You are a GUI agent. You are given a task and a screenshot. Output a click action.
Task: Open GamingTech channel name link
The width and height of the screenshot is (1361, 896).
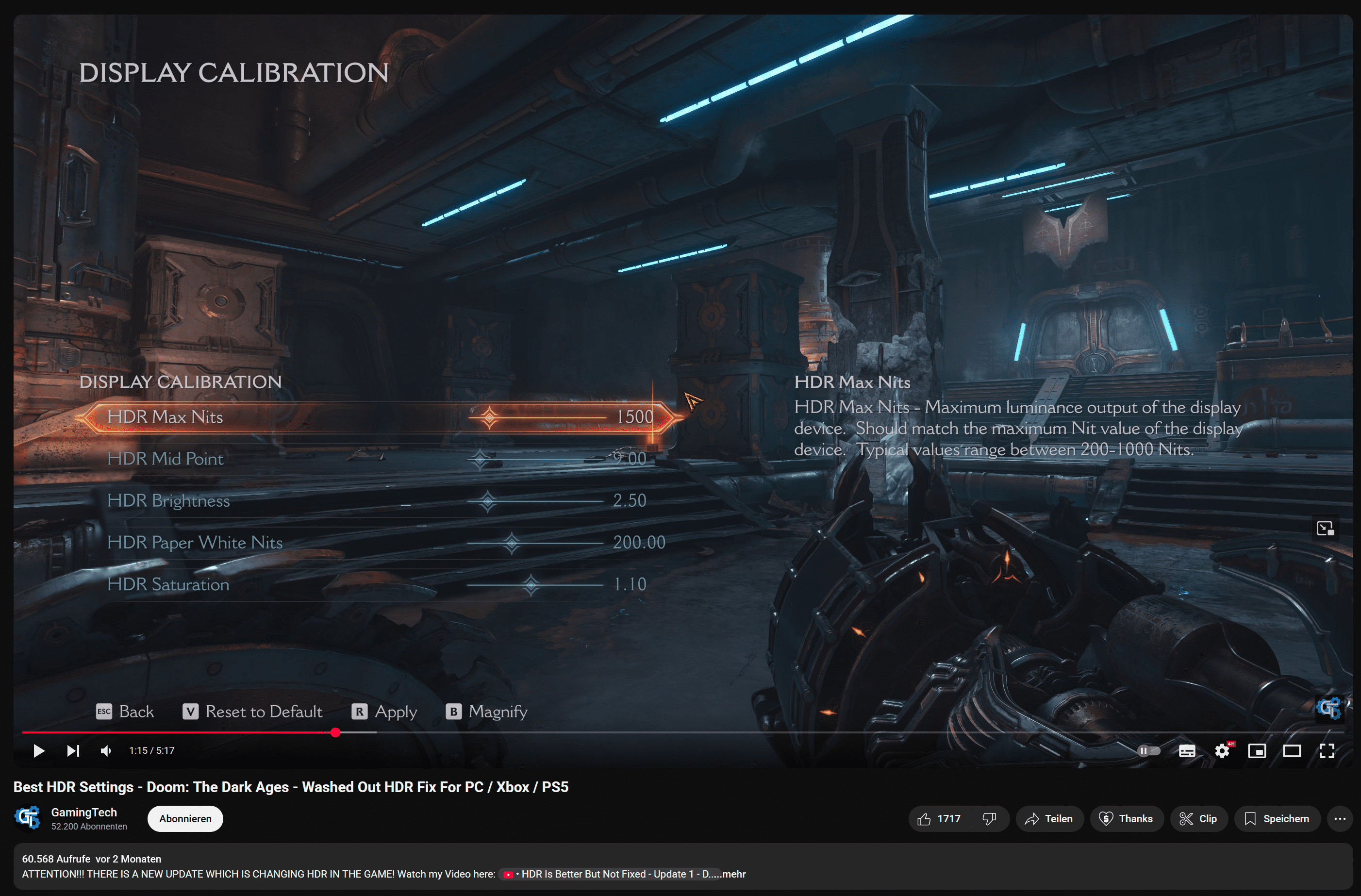click(84, 812)
